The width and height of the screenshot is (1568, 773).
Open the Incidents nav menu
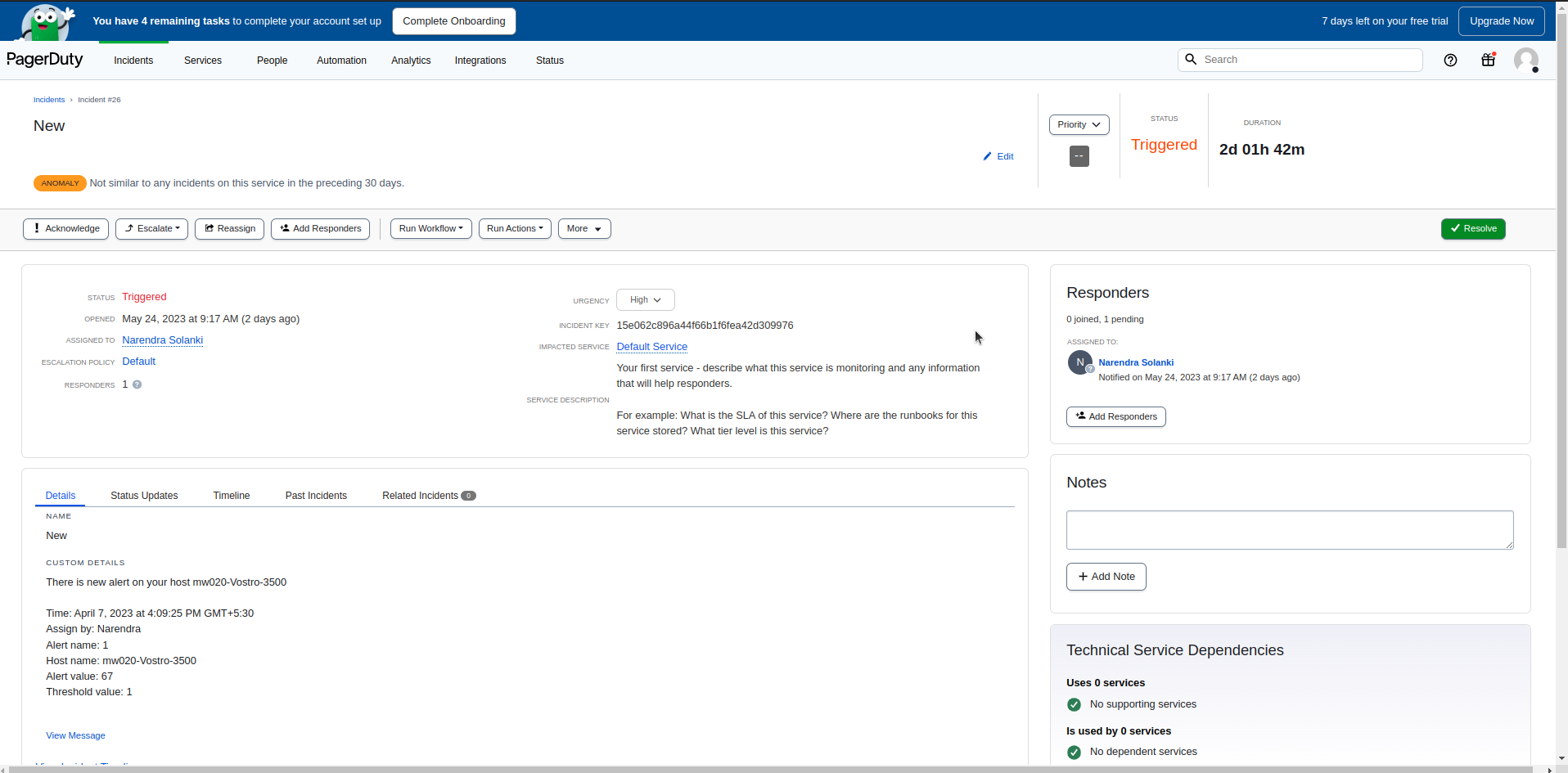(x=133, y=61)
